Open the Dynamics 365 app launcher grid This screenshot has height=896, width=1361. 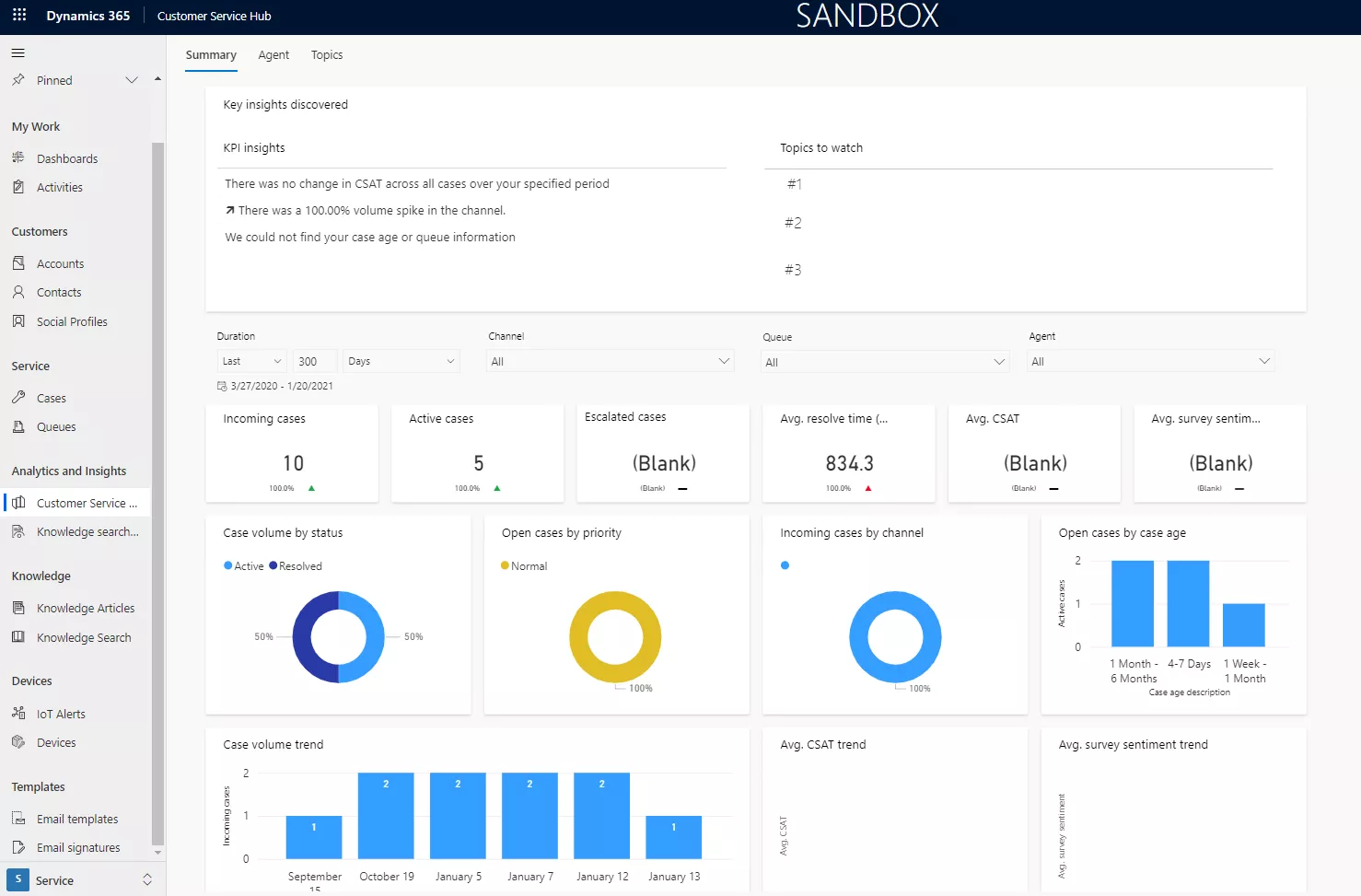(19, 16)
